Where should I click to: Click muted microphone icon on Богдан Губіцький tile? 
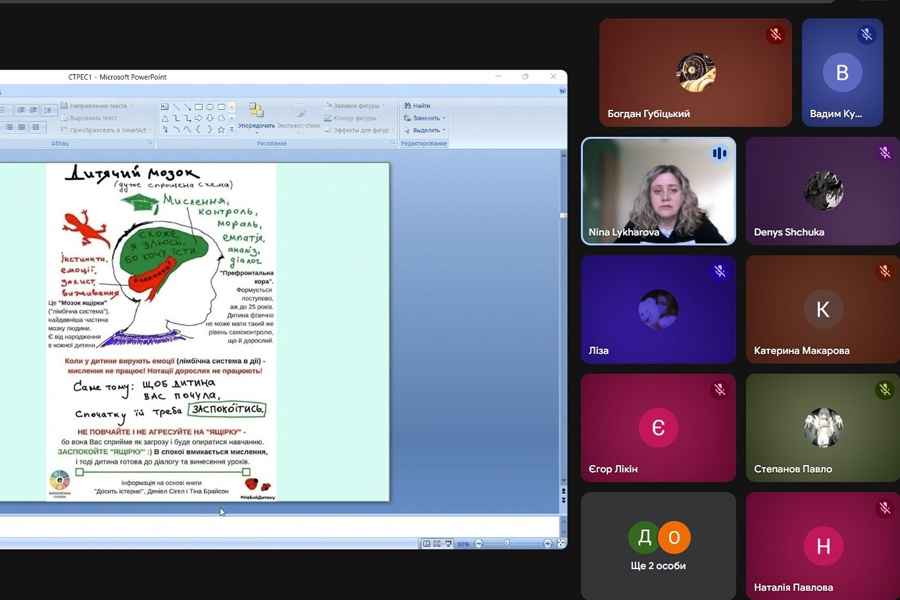(x=775, y=35)
